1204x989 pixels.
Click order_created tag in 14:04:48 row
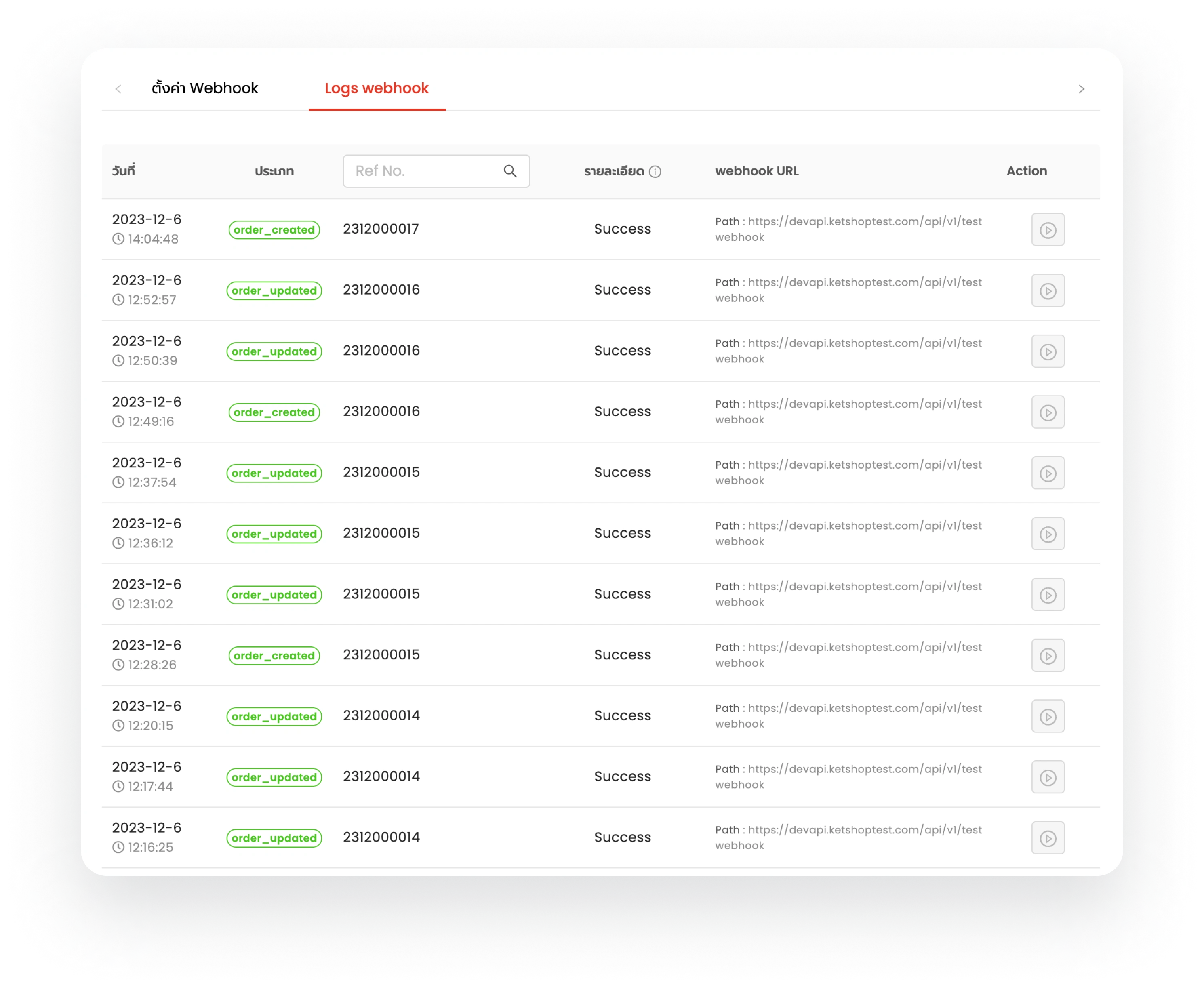(x=274, y=229)
